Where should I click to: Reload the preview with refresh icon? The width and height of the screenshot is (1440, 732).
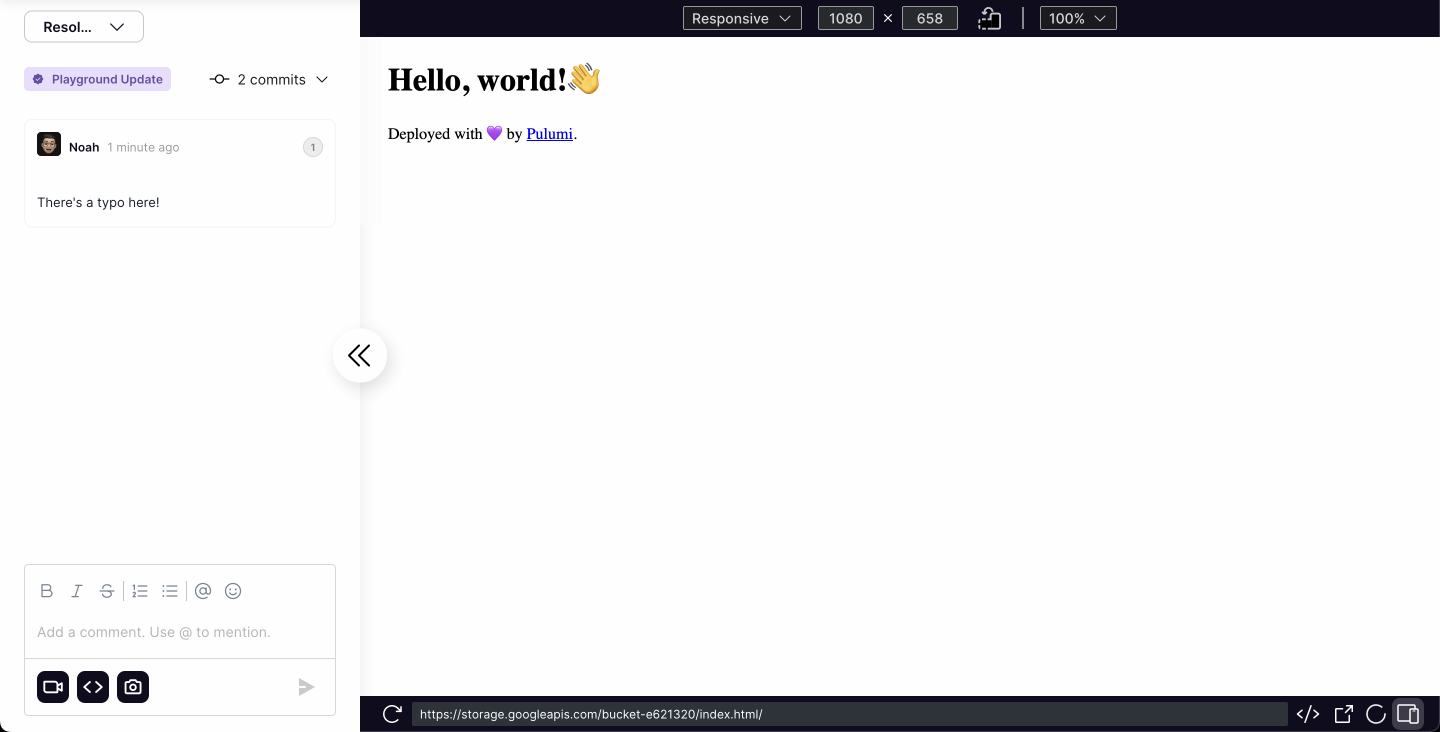pyautogui.click(x=392, y=714)
